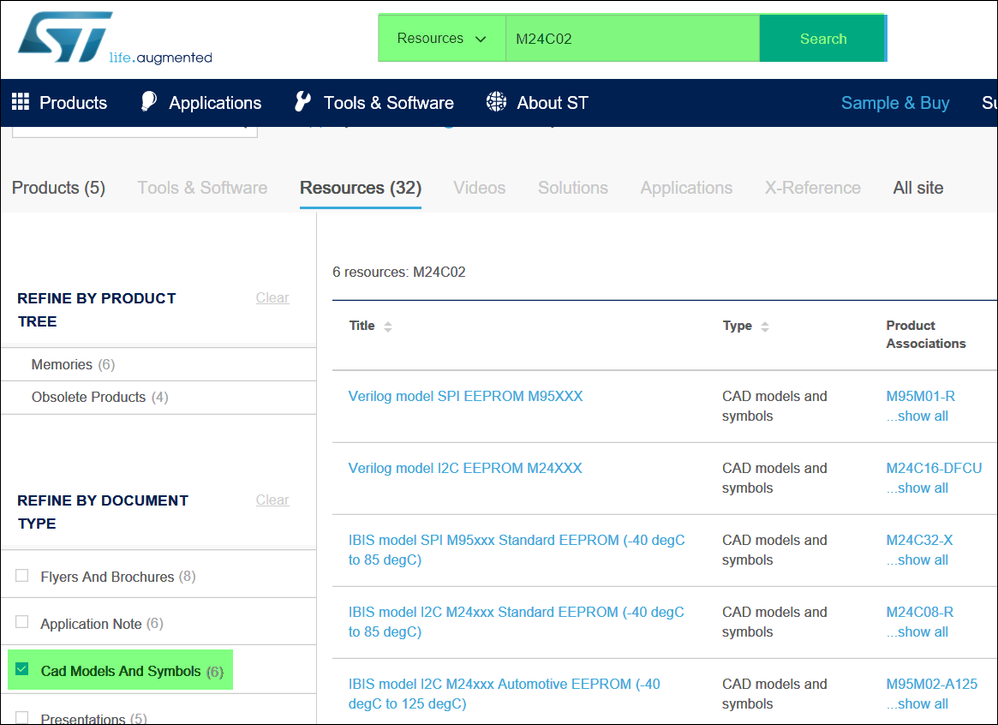The height and width of the screenshot is (725, 998).
Task: Open the About ST menu
Action: click(x=552, y=102)
